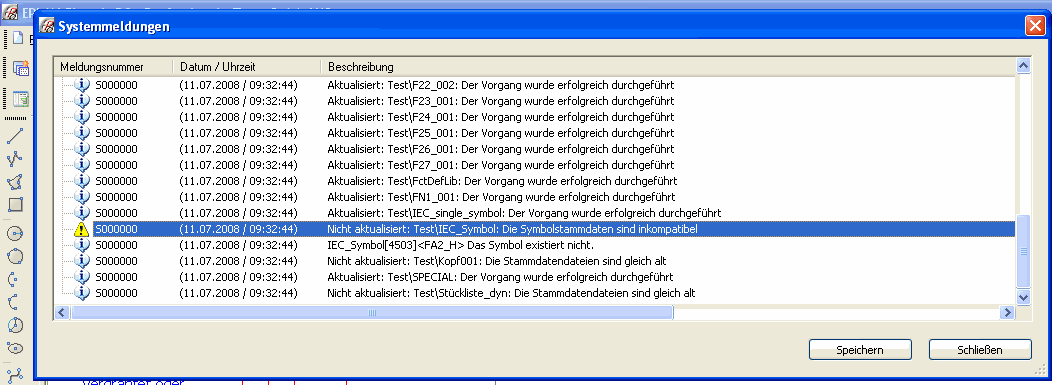This screenshot has height=385, width=1052.
Task: Select the Line drawing tool in background toolbar
Action: point(15,136)
